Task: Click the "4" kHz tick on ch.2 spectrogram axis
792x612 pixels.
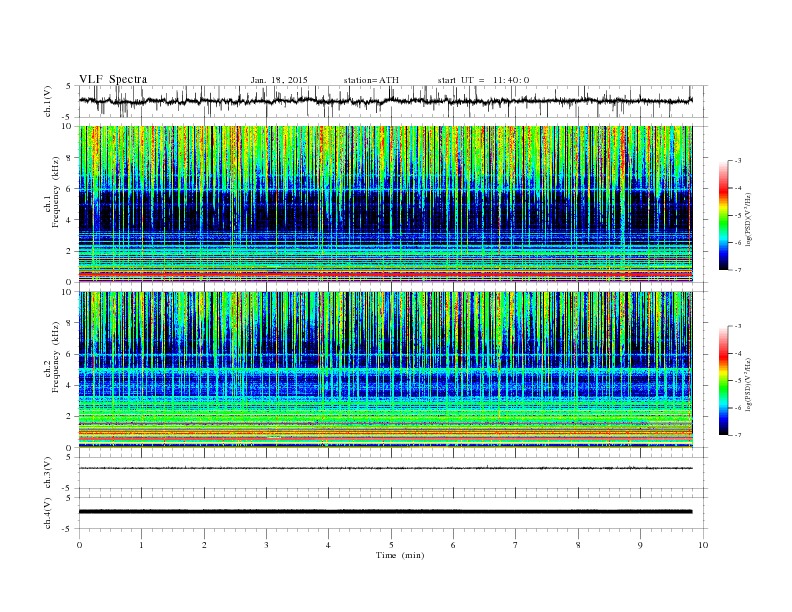Action: pos(69,385)
